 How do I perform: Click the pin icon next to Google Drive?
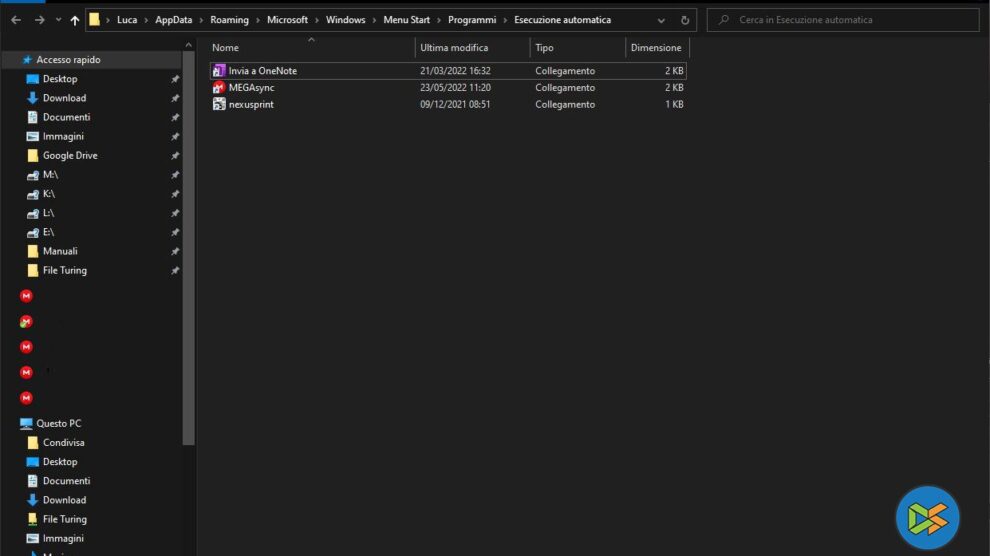(175, 156)
